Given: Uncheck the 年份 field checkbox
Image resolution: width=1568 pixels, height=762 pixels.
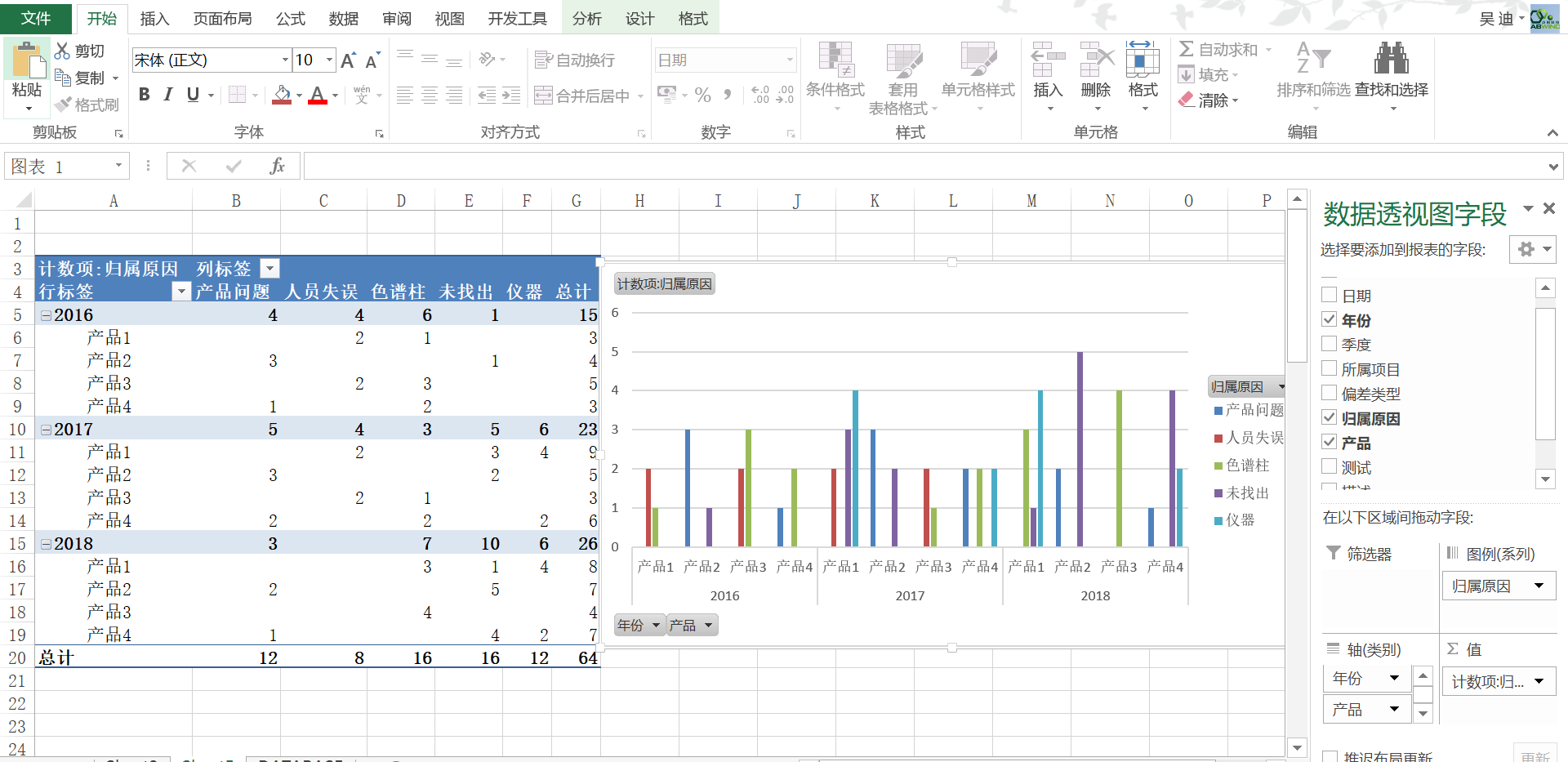Looking at the screenshot, I should click(1330, 319).
